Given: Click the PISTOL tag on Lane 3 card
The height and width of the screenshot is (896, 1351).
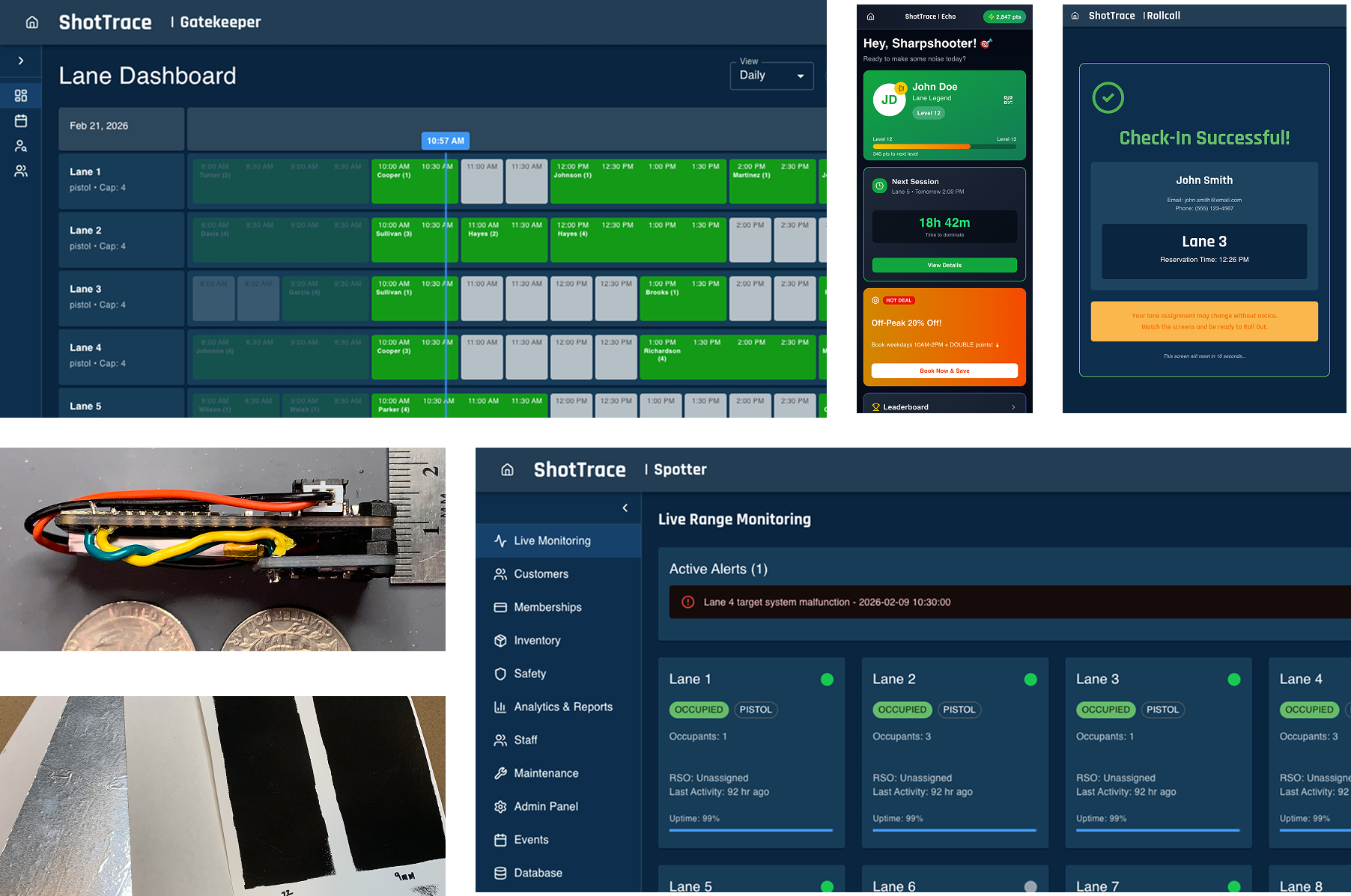Looking at the screenshot, I should tap(1162, 710).
